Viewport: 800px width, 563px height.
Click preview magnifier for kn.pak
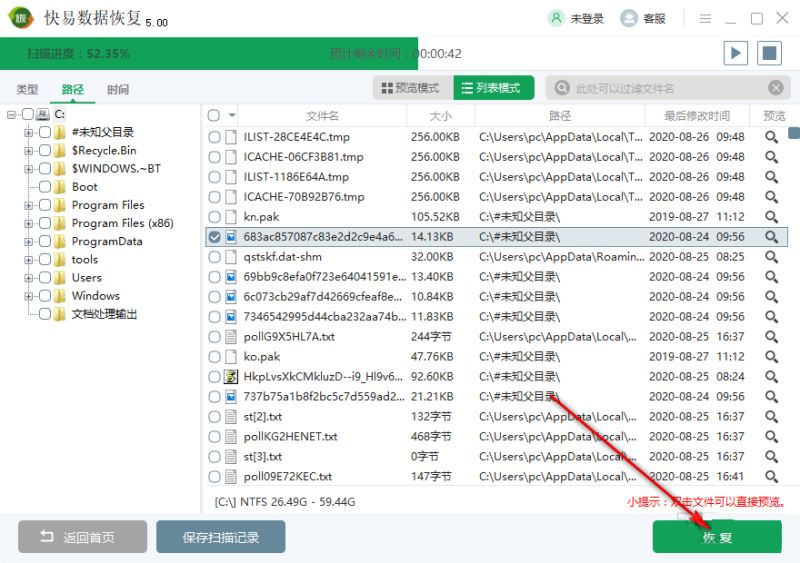771,217
